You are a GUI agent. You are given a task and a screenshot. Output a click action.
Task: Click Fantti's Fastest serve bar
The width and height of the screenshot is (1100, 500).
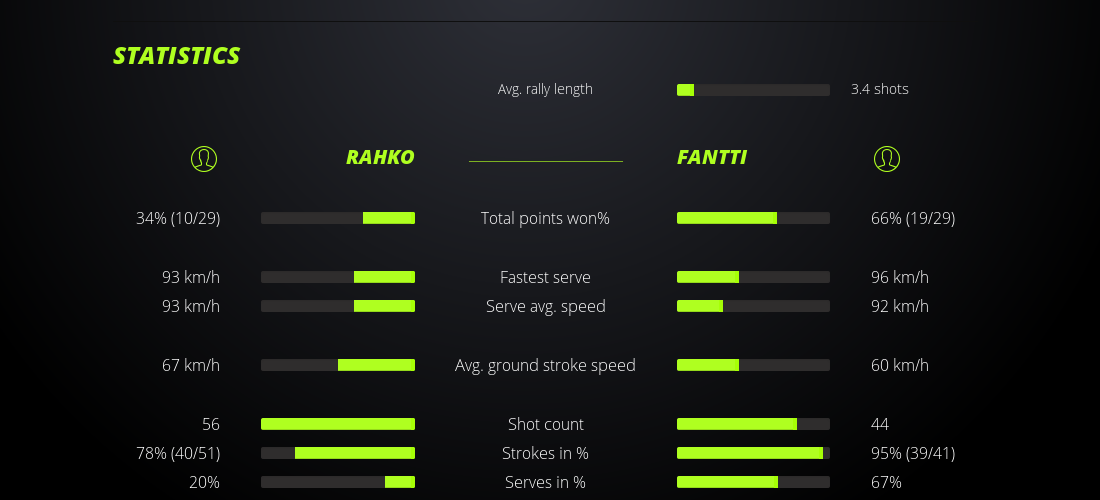point(753,277)
